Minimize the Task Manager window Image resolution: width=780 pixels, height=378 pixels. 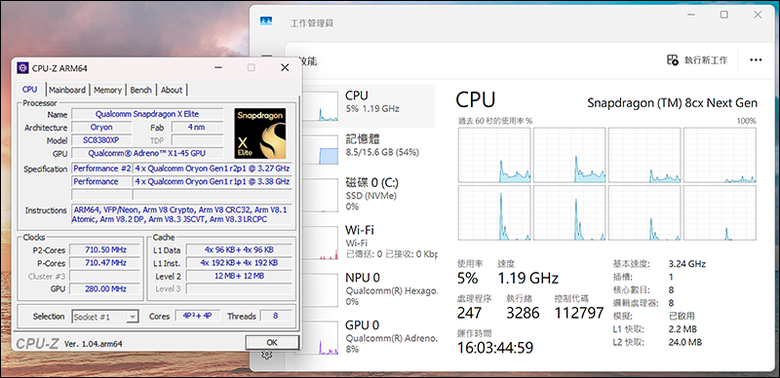(x=691, y=15)
